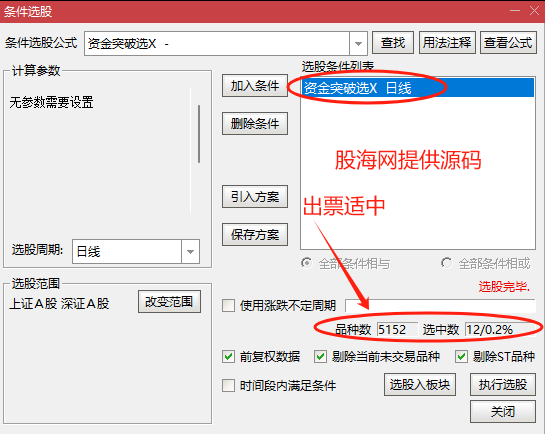Add condition with 加入条件 button

coord(255,85)
